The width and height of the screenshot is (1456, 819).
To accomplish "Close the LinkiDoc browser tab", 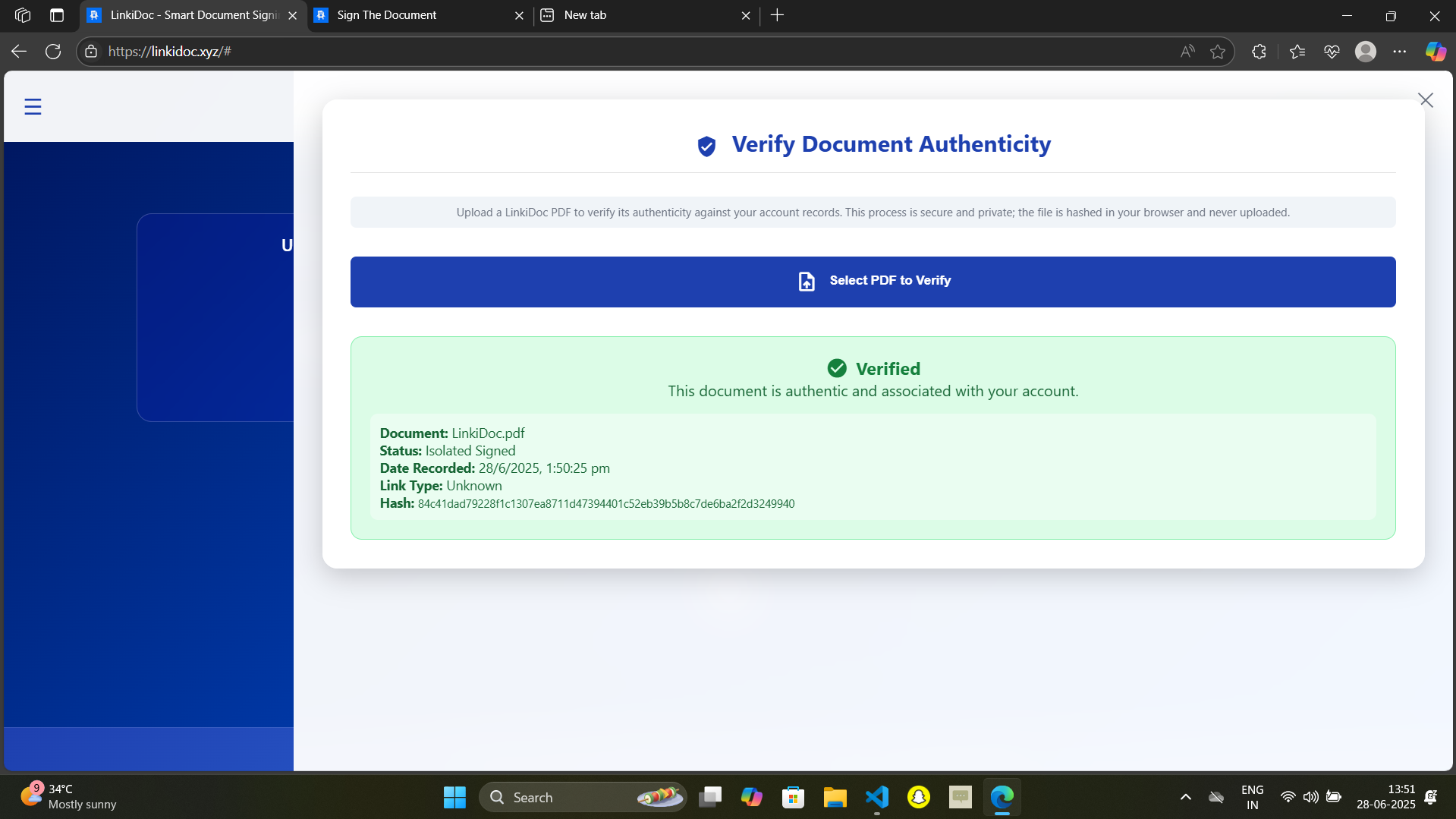I will click(x=293, y=15).
